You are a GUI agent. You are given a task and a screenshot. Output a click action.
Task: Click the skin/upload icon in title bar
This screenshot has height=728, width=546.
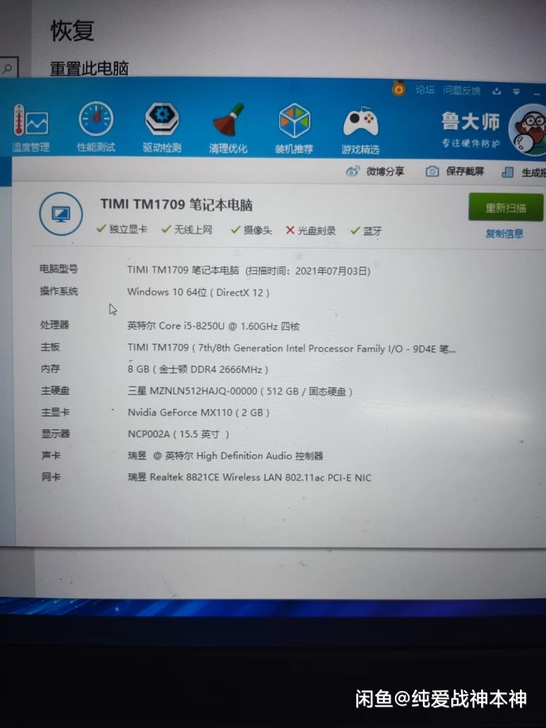coord(497,91)
